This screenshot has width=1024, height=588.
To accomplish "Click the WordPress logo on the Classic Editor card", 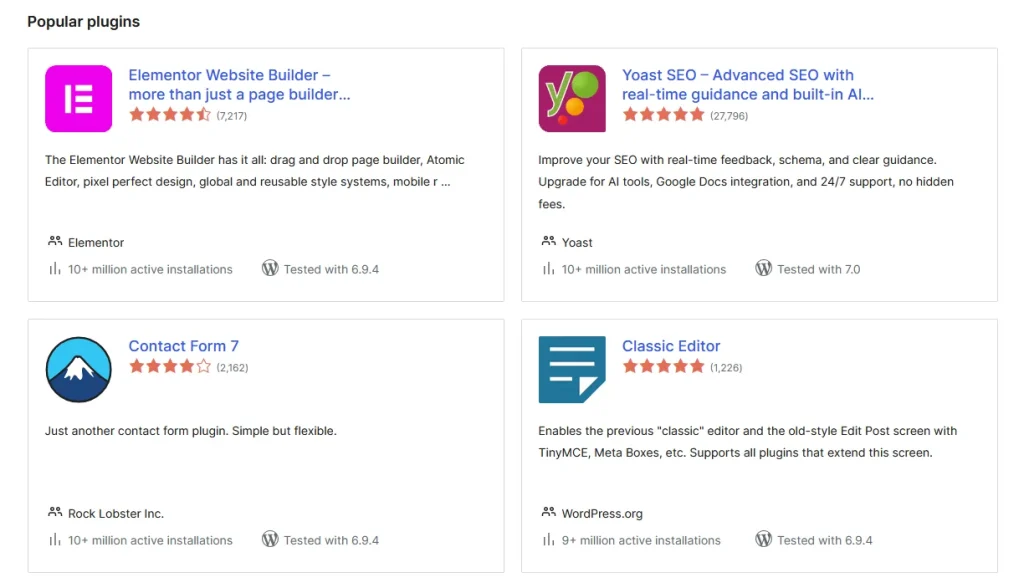I will (765, 540).
